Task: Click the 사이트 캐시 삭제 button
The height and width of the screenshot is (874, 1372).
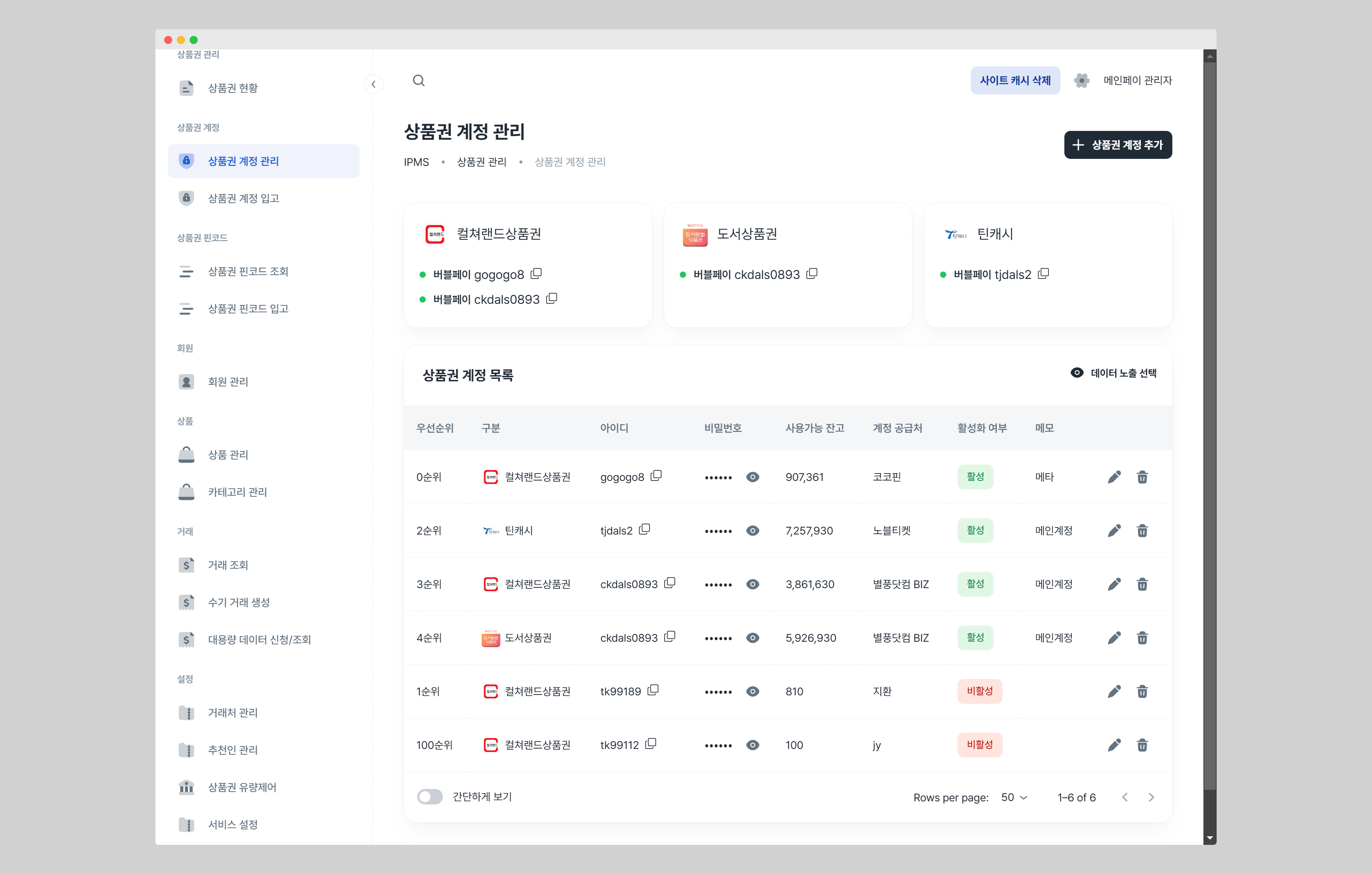Action: coord(1015,80)
